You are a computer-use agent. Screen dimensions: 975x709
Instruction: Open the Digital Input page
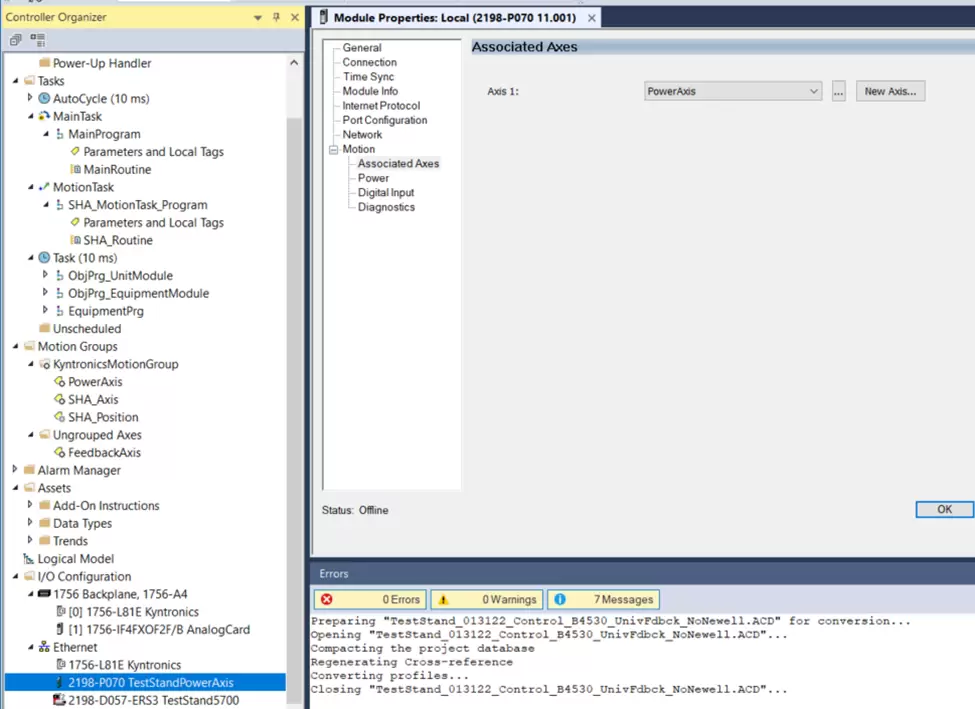[x=386, y=193]
